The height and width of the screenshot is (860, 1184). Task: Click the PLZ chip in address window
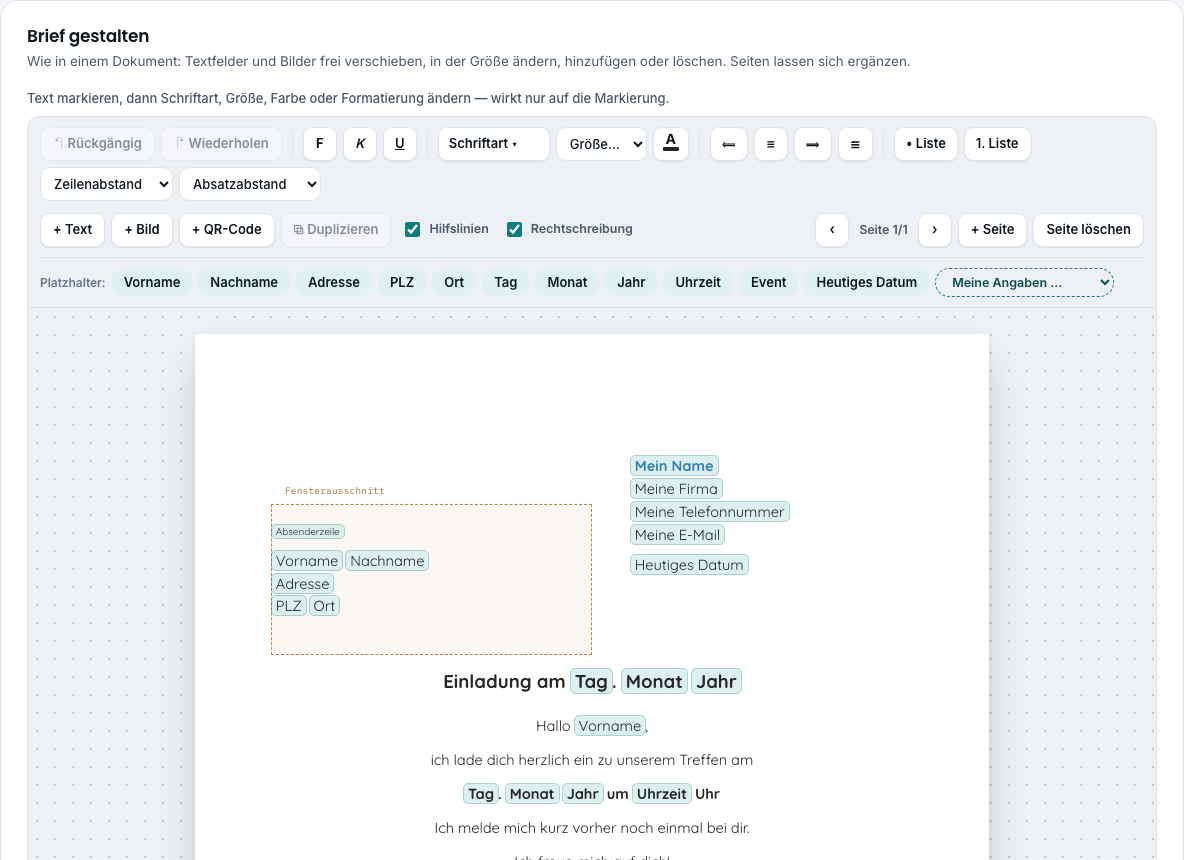(288, 606)
